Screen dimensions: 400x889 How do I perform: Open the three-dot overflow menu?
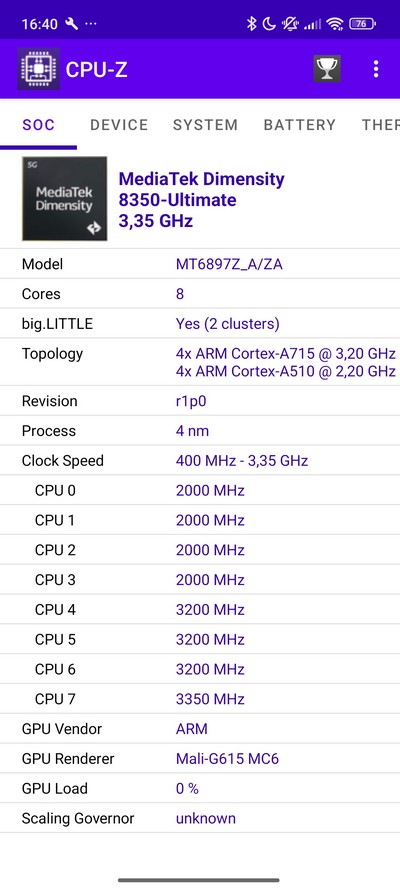pyautogui.click(x=376, y=69)
